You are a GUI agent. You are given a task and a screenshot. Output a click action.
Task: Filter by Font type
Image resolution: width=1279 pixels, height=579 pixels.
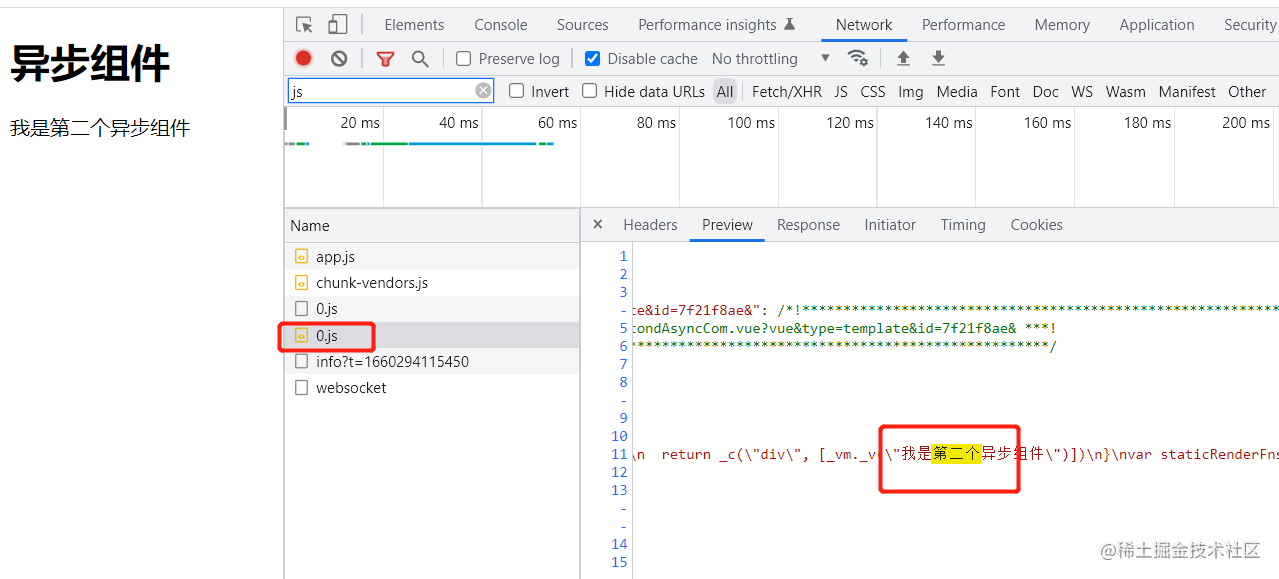[1005, 91]
